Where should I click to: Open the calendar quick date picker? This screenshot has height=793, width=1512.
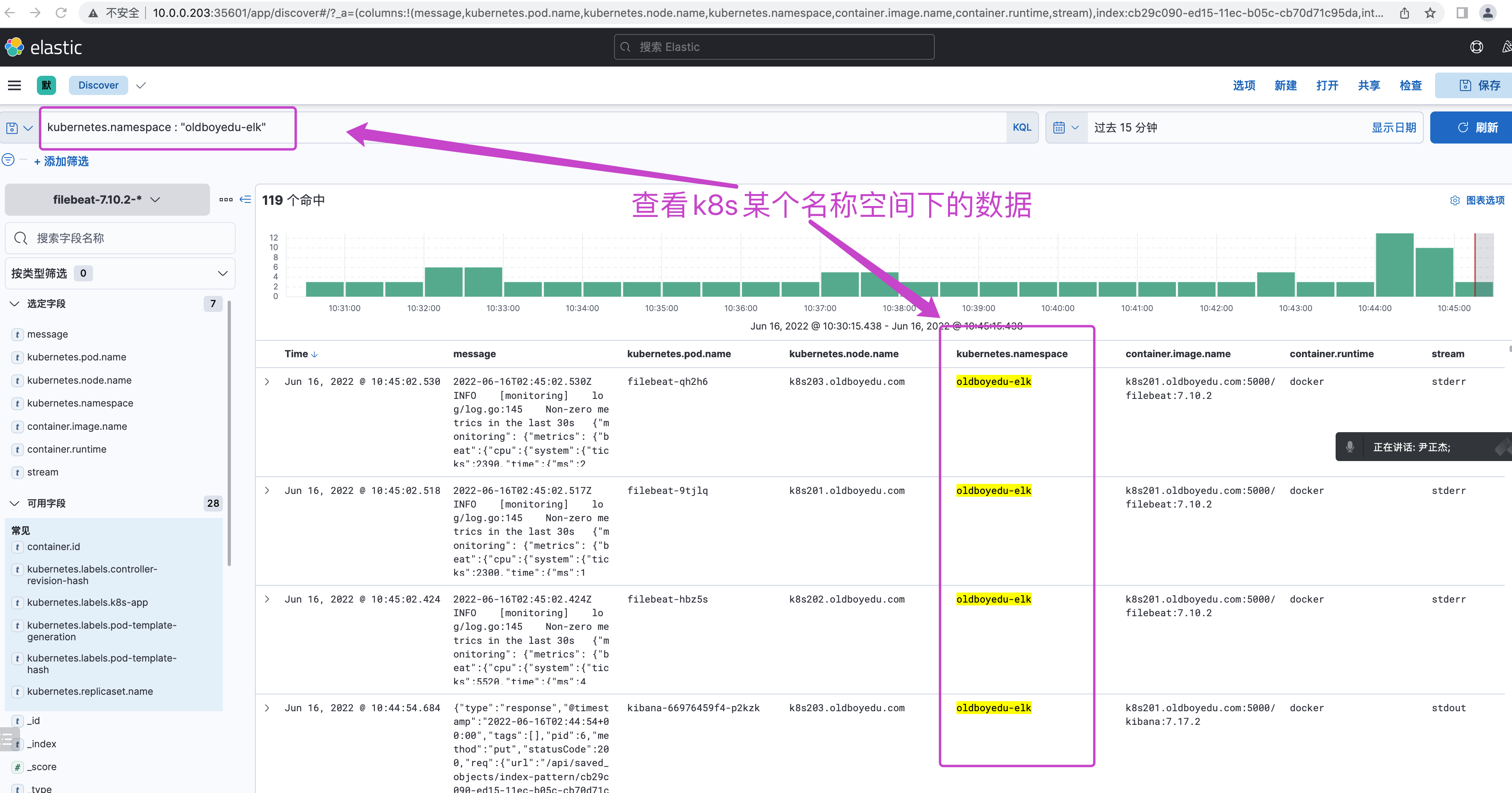coord(1065,128)
